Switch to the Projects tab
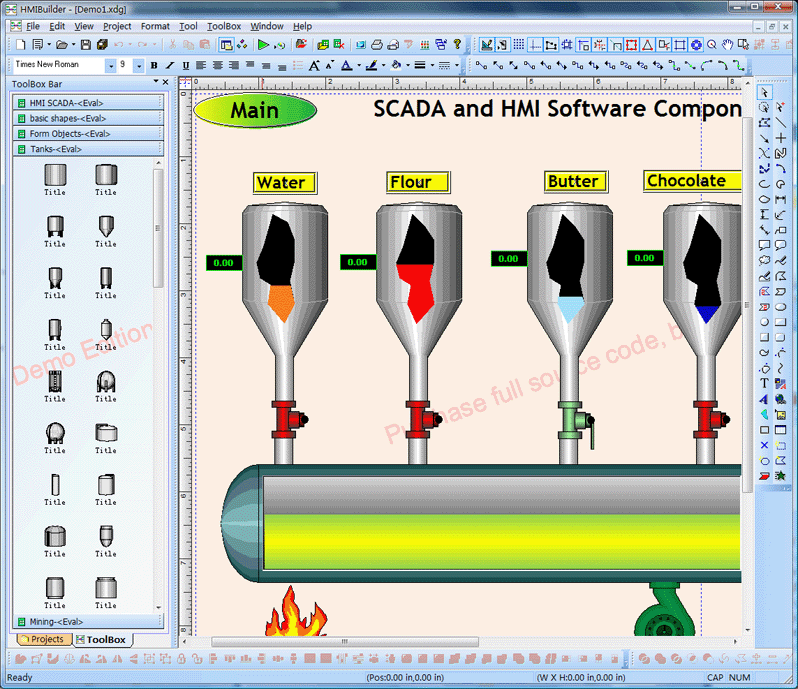This screenshot has width=798, height=689. 41,639
